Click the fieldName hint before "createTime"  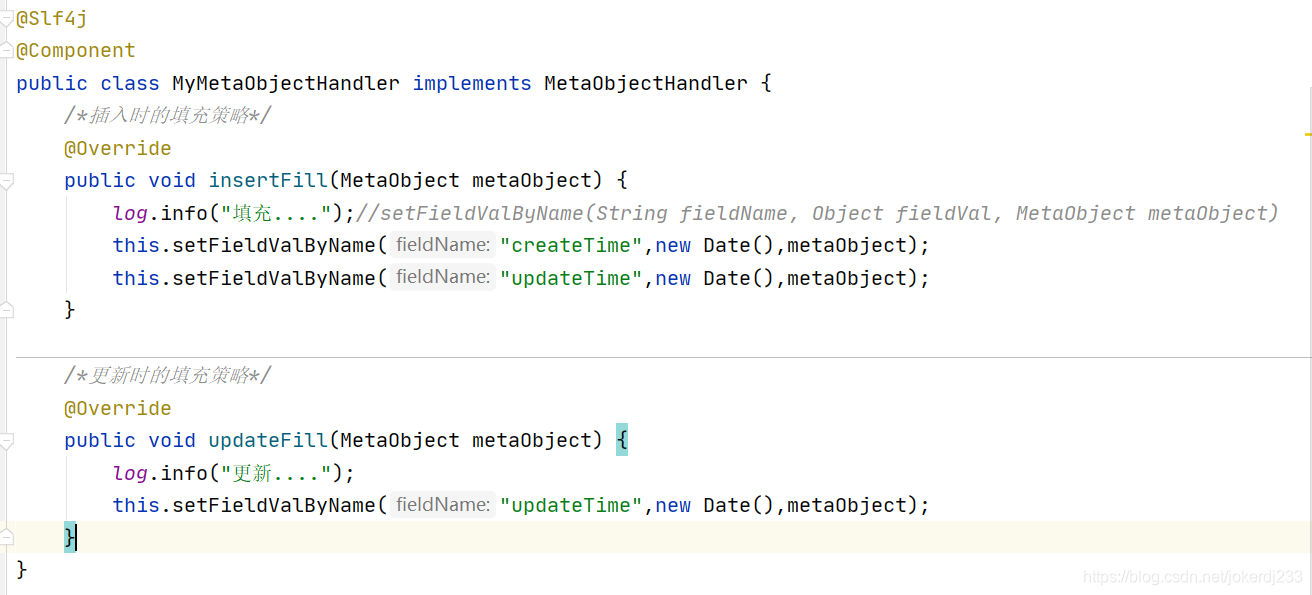point(443,245)
